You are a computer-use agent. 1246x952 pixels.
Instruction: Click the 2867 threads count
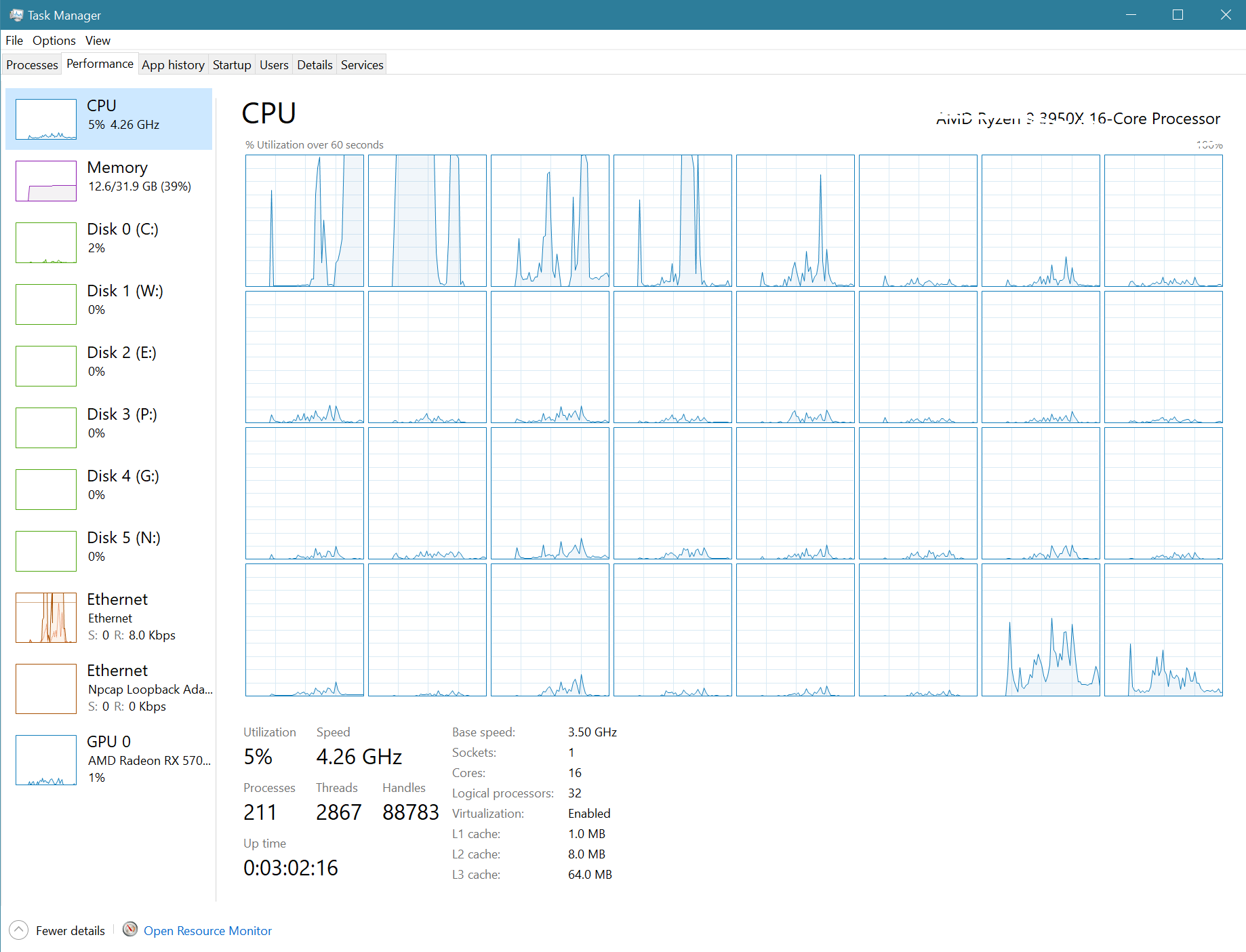coord(339,812)
